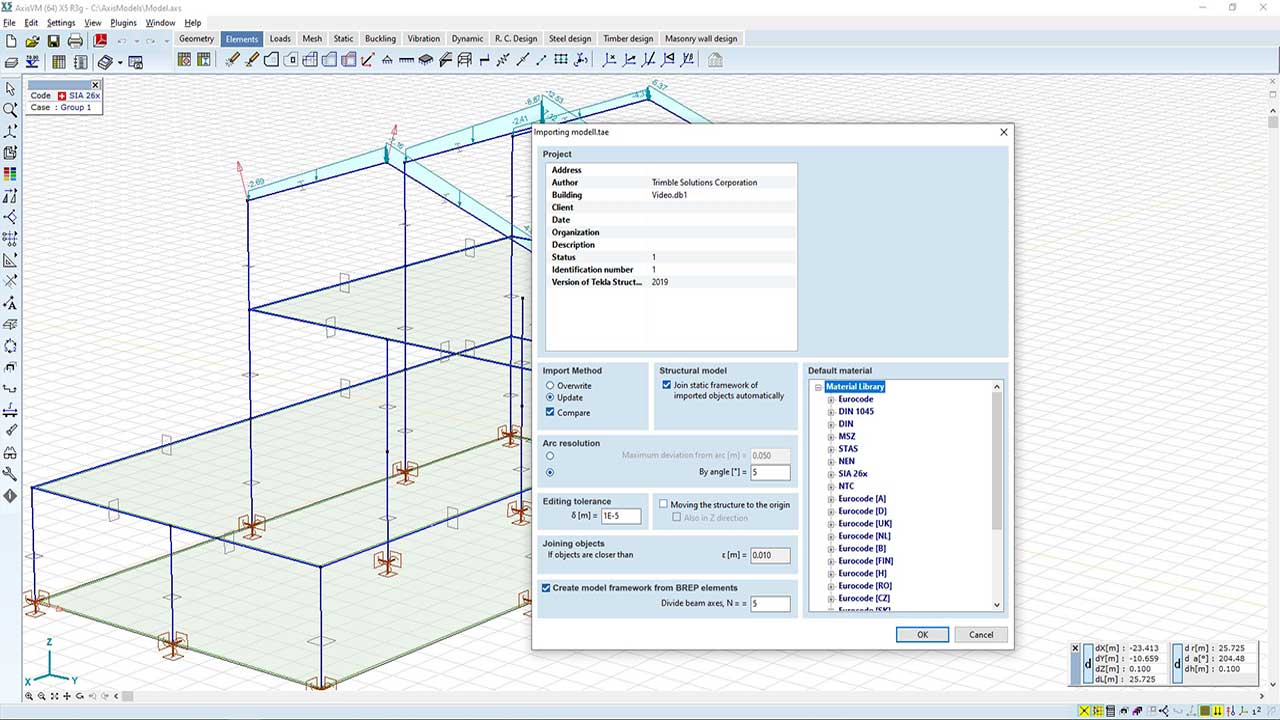The image size is (1280, 720).
Task: Expand the MSZ material node
Action: [x=830, y=437]
